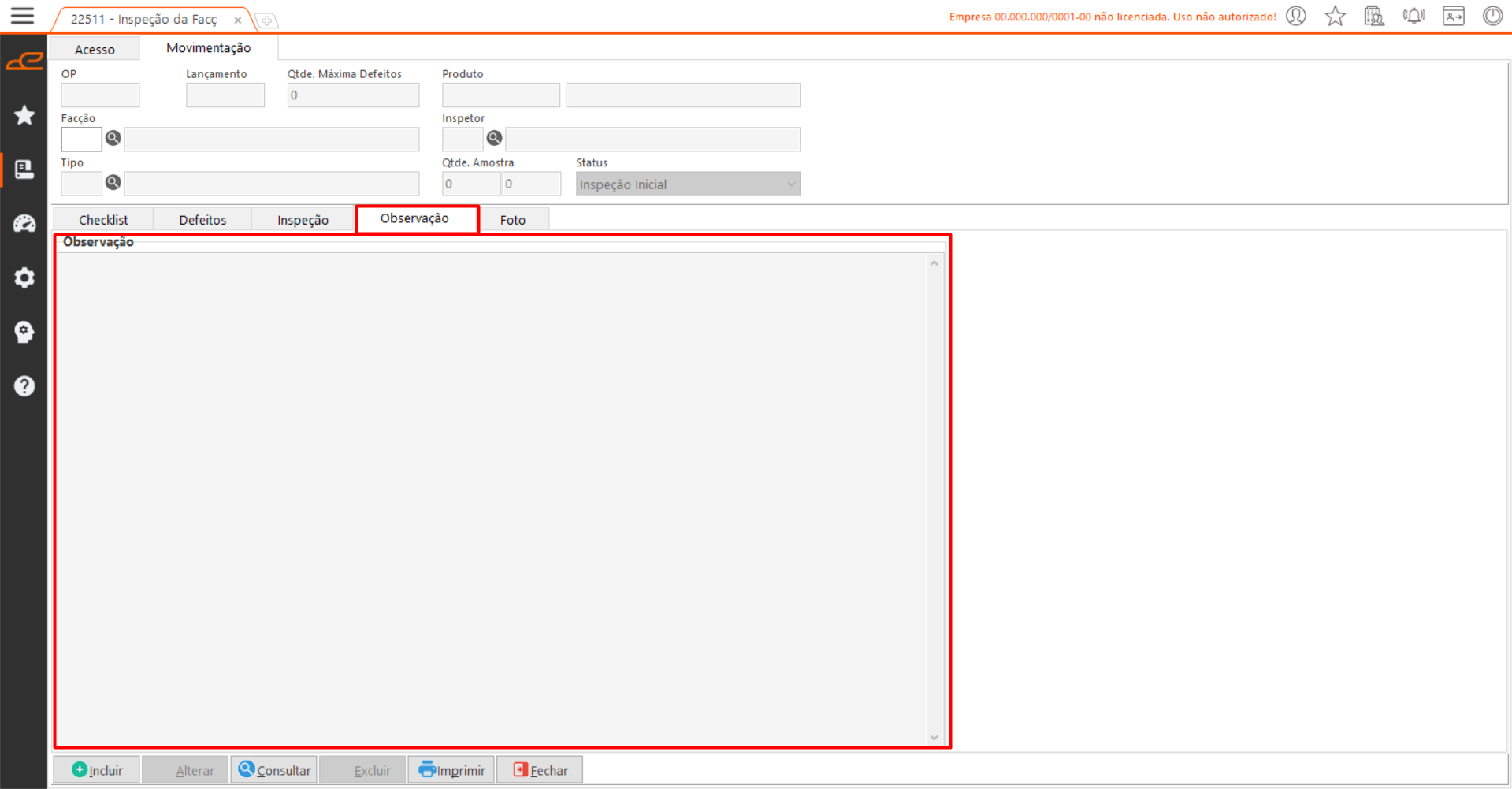This screenshot has height=789, width=1512.
Task: Open settings gear in left sidebar
Action: (x=24, y=277)
